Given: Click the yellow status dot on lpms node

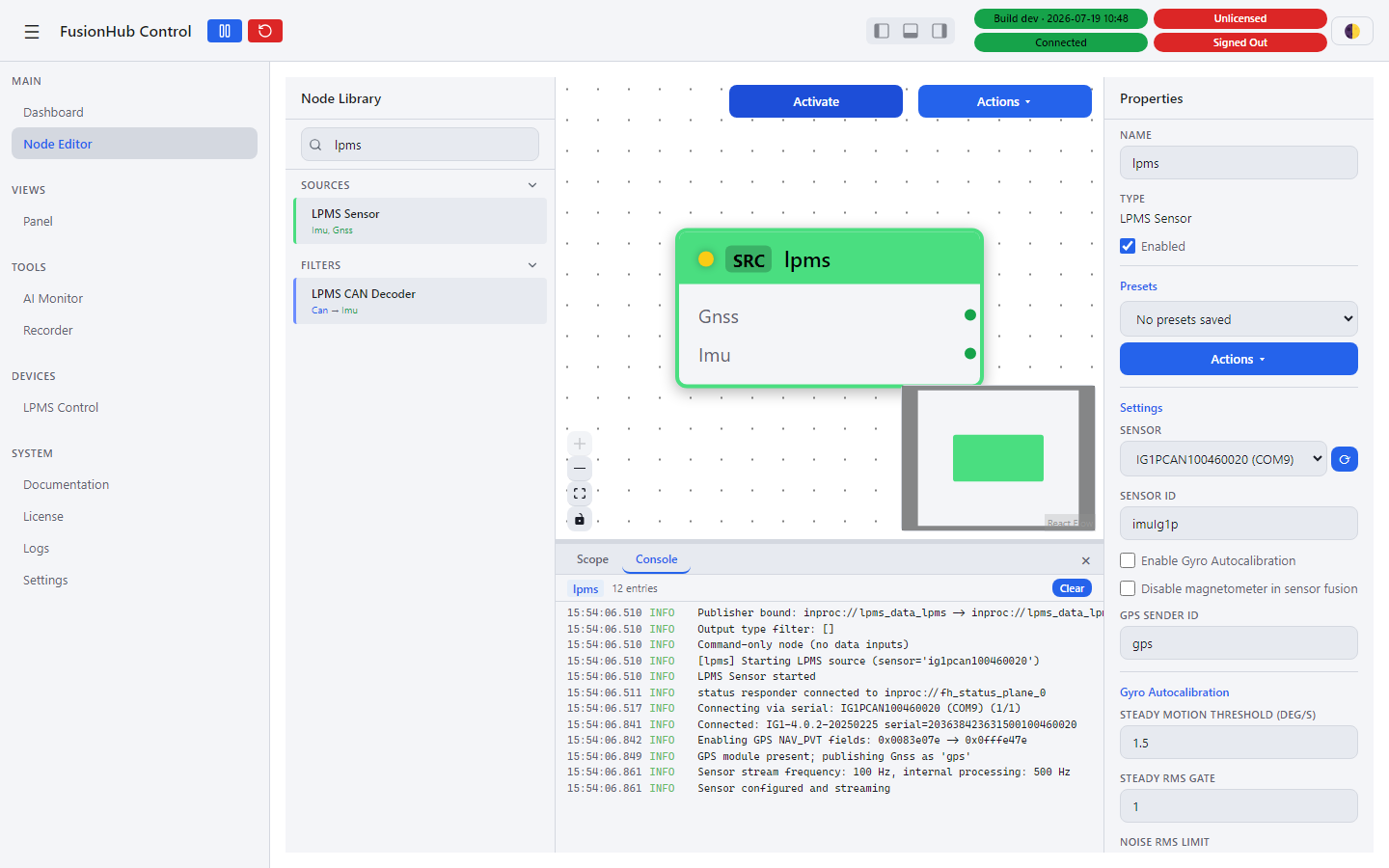Looking at the screenshot, I should [x=706, y=258].
